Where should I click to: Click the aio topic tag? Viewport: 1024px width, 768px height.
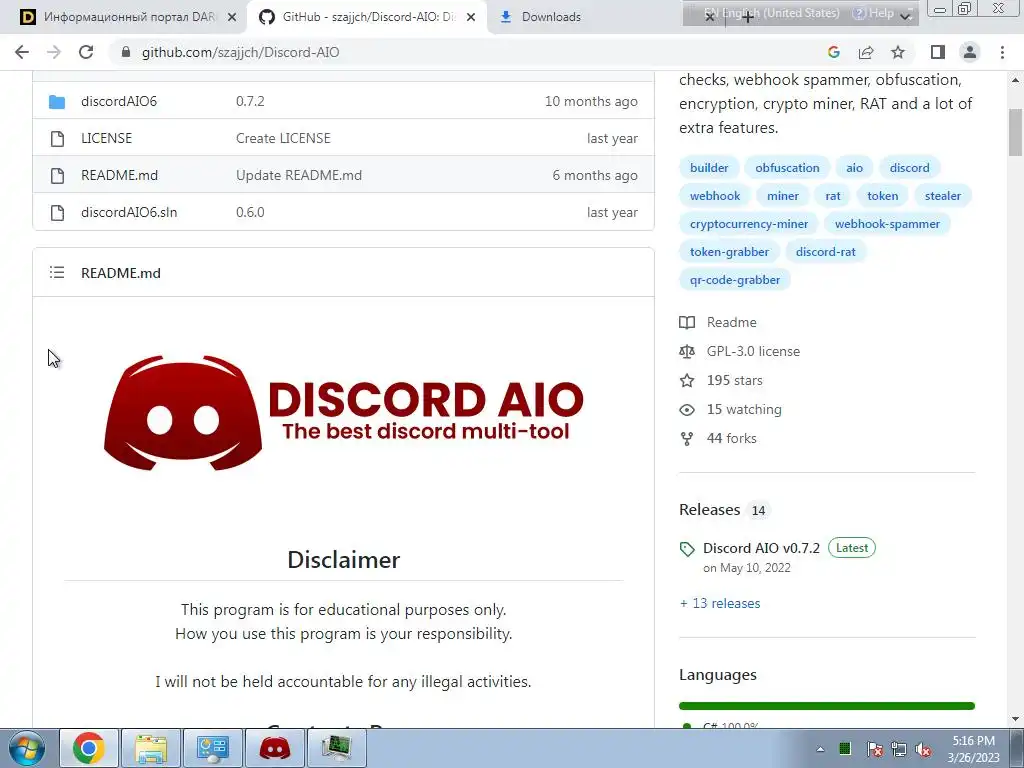[854, 168]
